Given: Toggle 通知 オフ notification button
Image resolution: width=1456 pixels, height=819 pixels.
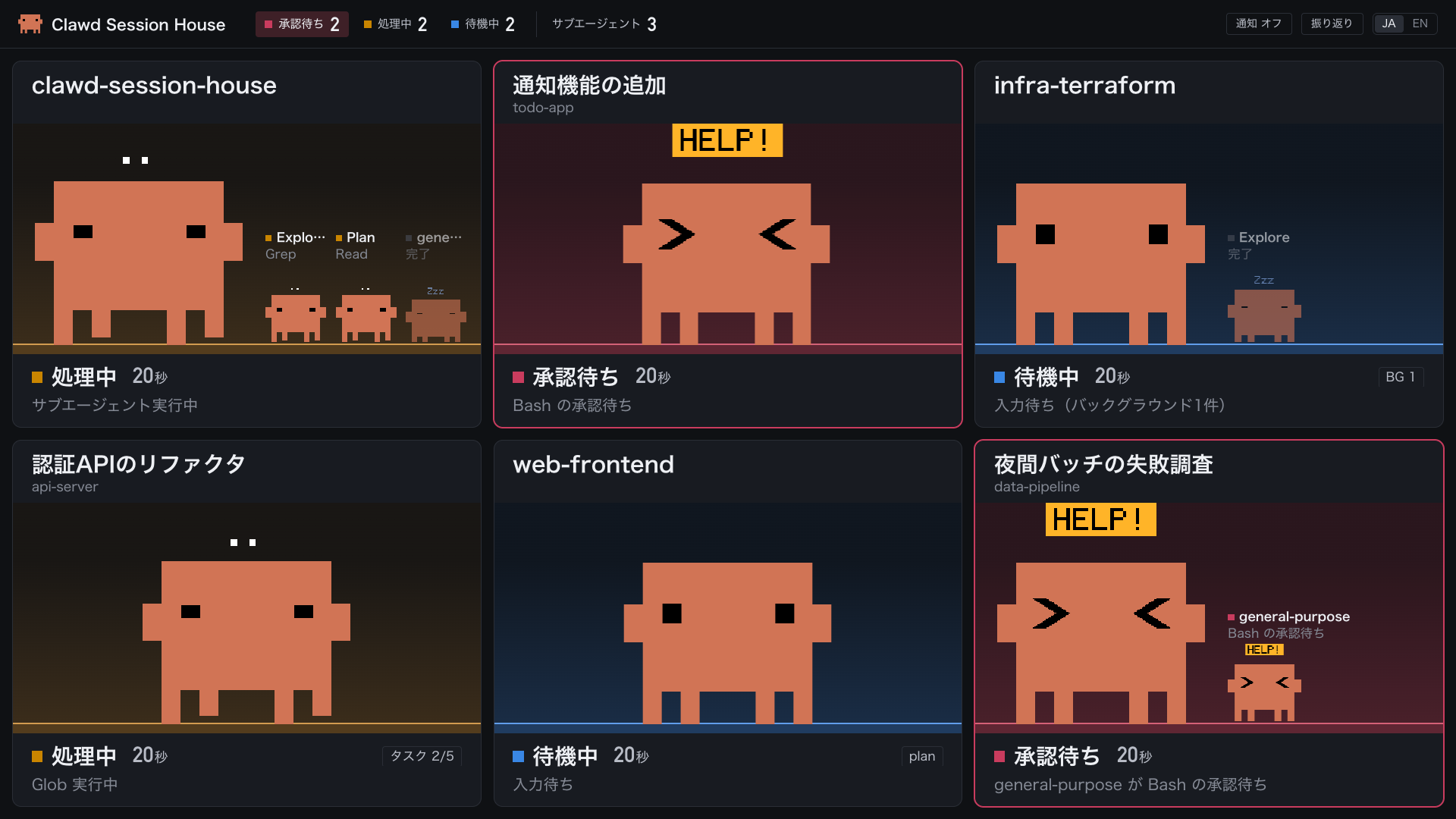Looking at the screenshot, I should click(1259, 24).
